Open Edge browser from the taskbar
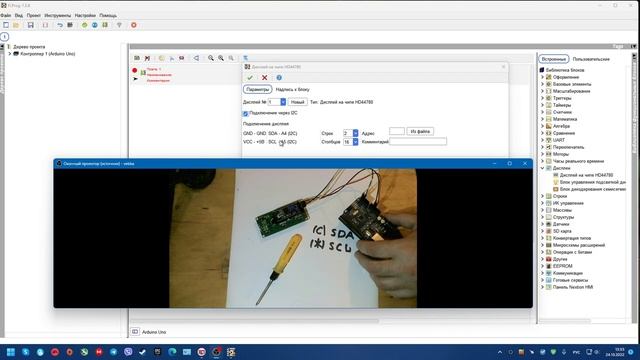Screen dimensions: 640x360 tap(172, 352)
